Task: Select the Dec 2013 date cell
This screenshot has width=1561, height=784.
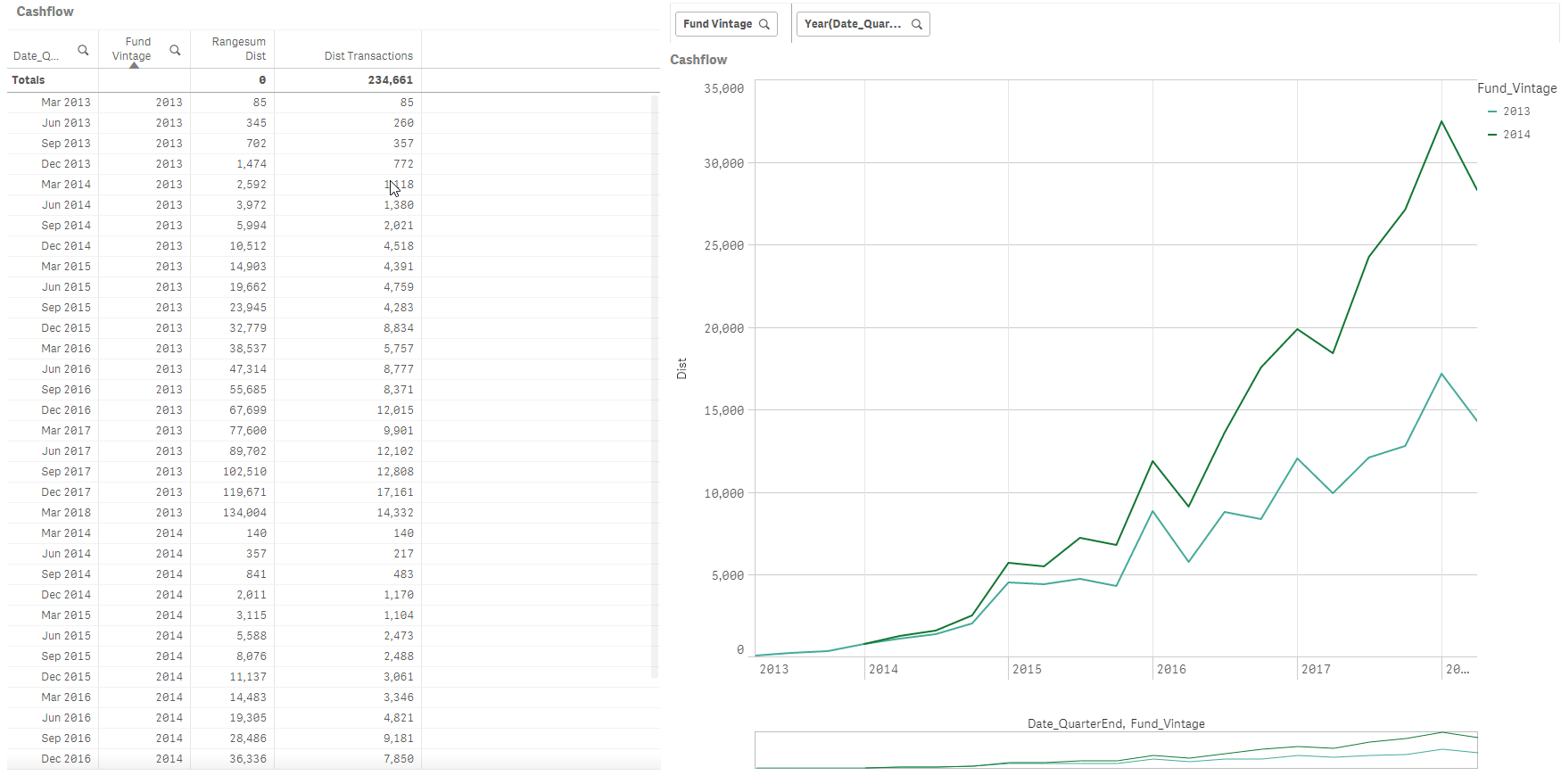Action: pos(66,164)
